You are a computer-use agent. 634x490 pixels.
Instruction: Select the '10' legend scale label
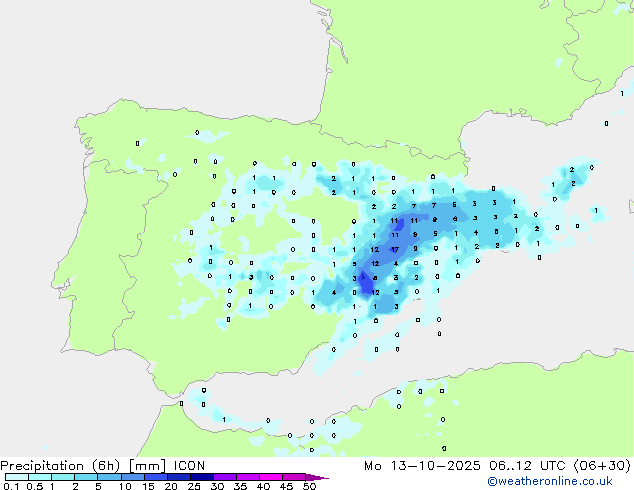[x=125, y=486]
